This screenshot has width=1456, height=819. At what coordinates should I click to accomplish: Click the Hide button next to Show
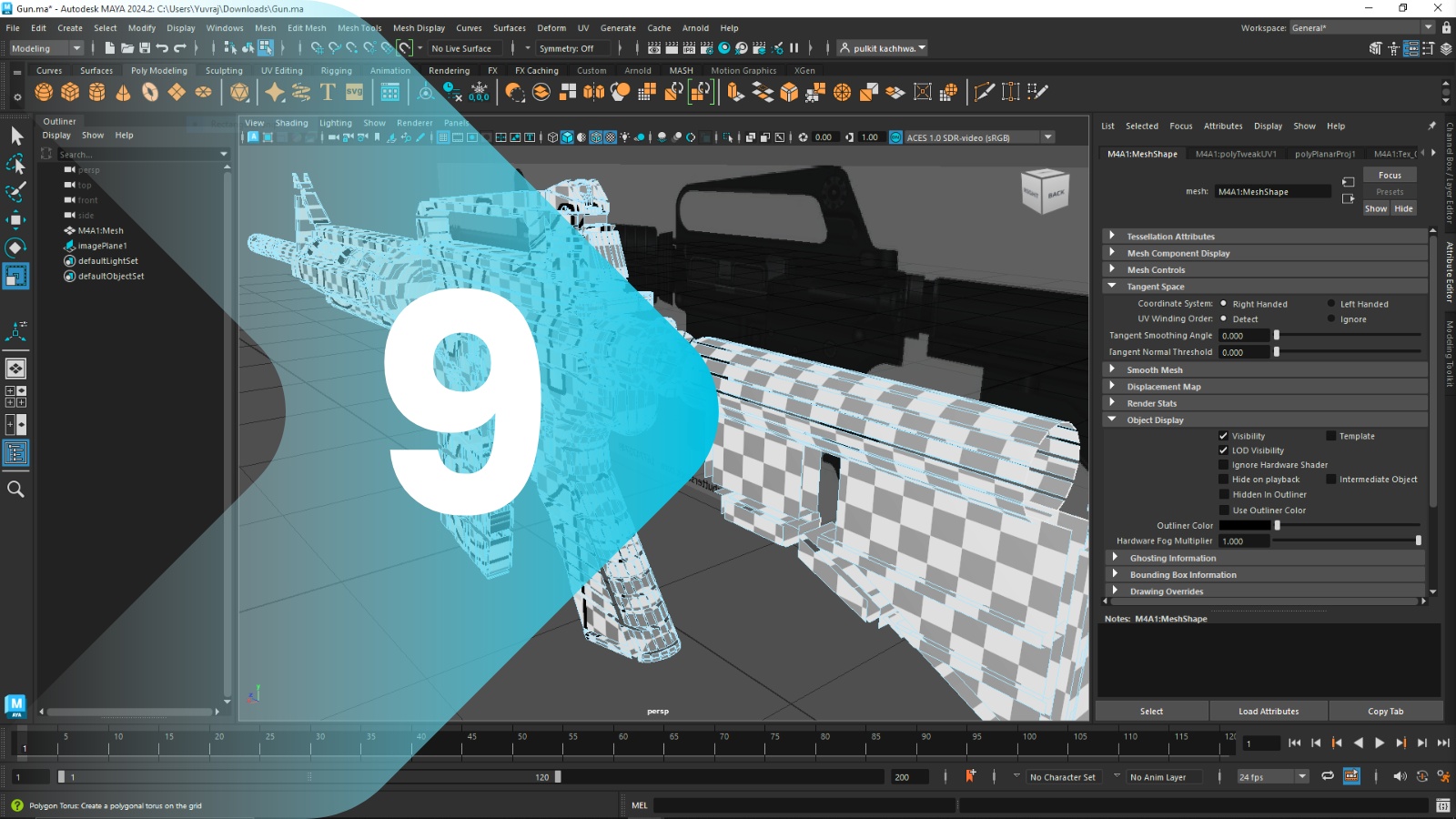click(1403, 208)
